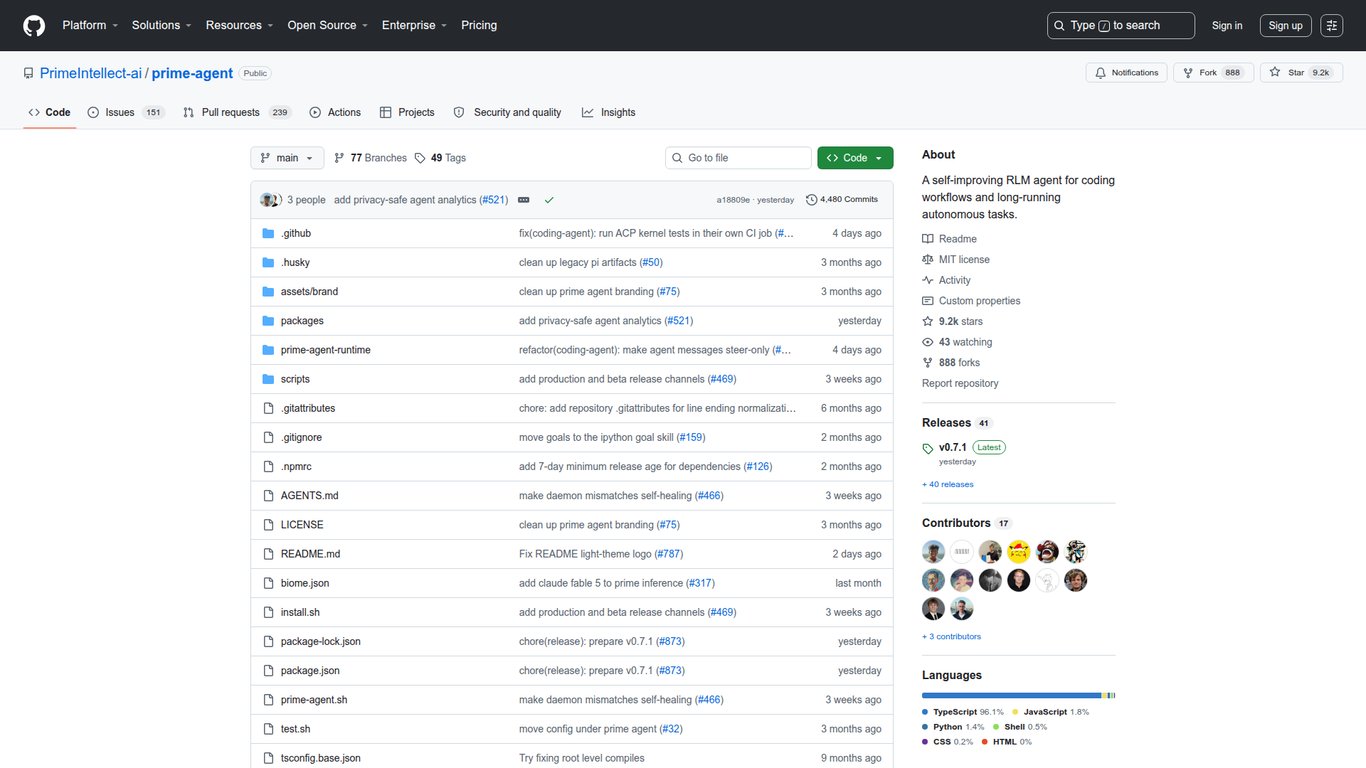
Task: Click the JavaScript language entry
Action: (x=1050, y=712)
